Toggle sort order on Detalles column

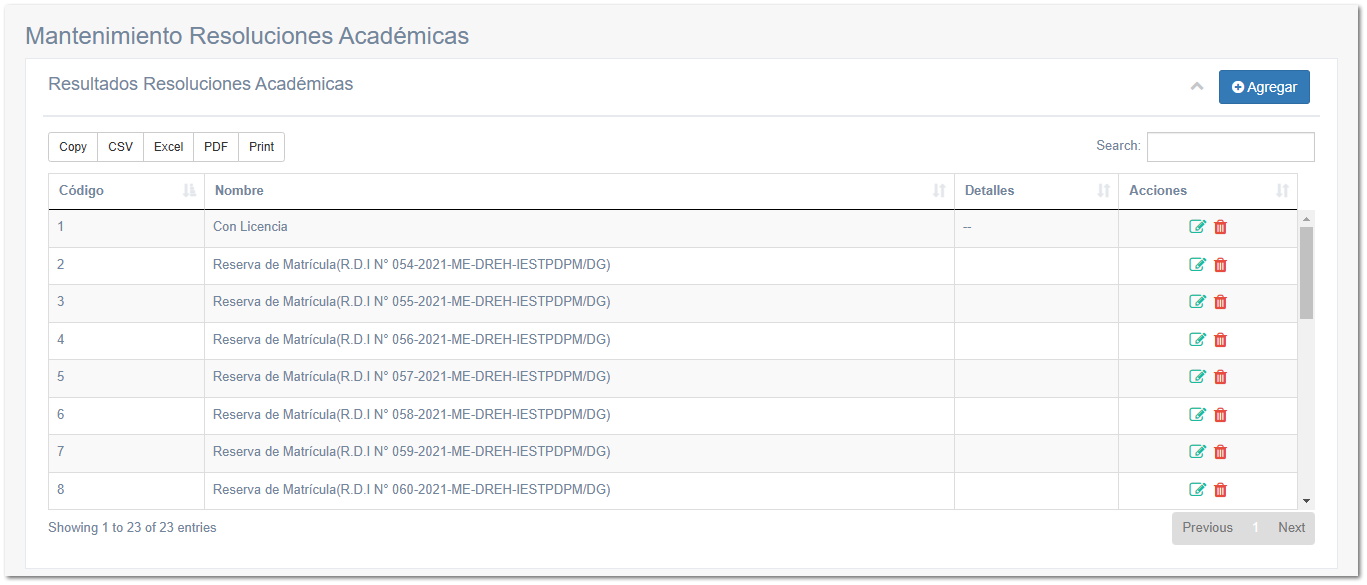1102,190
